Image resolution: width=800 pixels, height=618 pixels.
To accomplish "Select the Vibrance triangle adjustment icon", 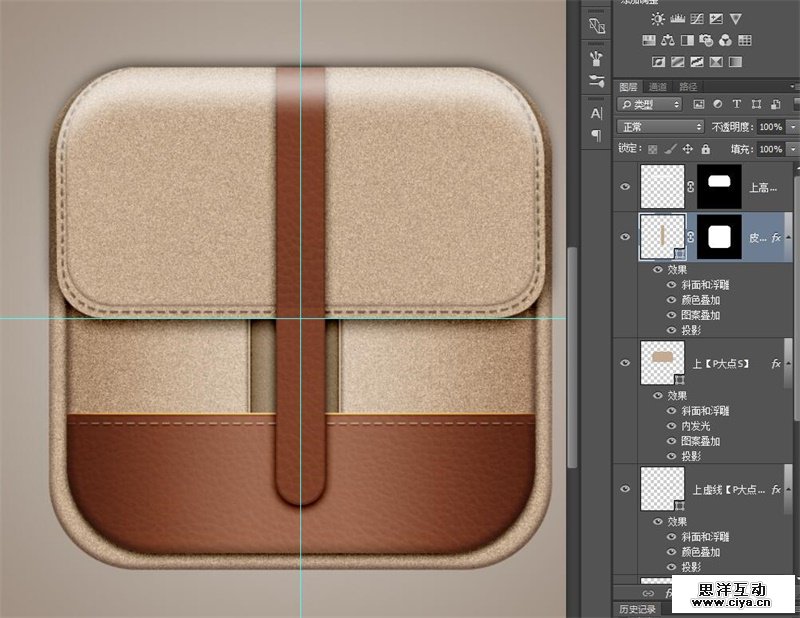I will [736, 19].
